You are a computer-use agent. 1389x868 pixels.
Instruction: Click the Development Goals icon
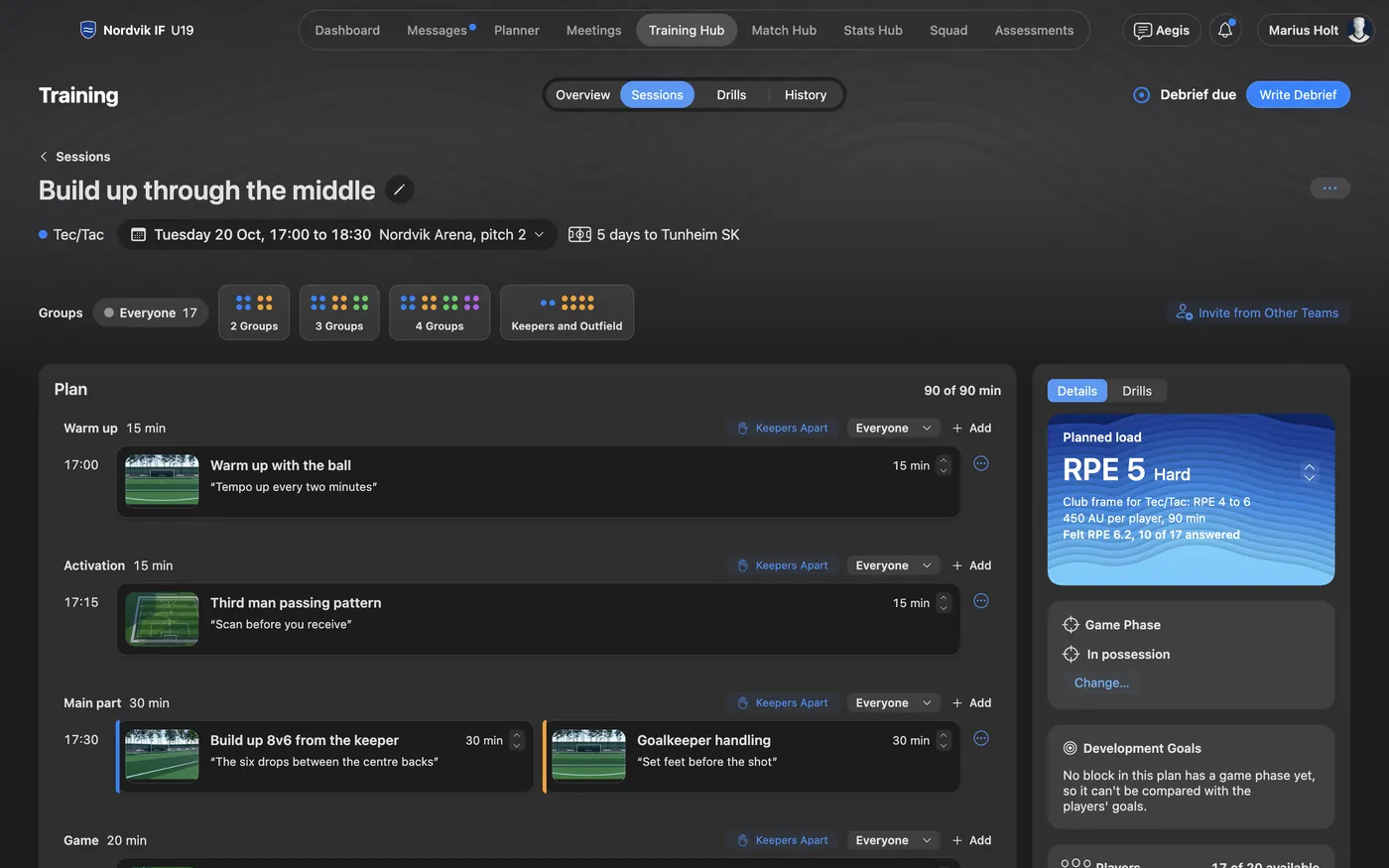click(1070, 748)
